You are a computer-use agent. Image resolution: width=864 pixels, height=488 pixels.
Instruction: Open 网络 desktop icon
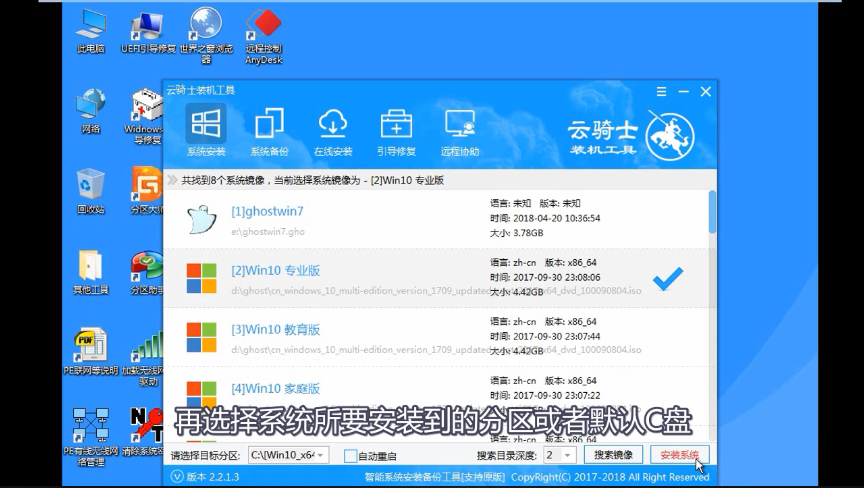(91, 112)
